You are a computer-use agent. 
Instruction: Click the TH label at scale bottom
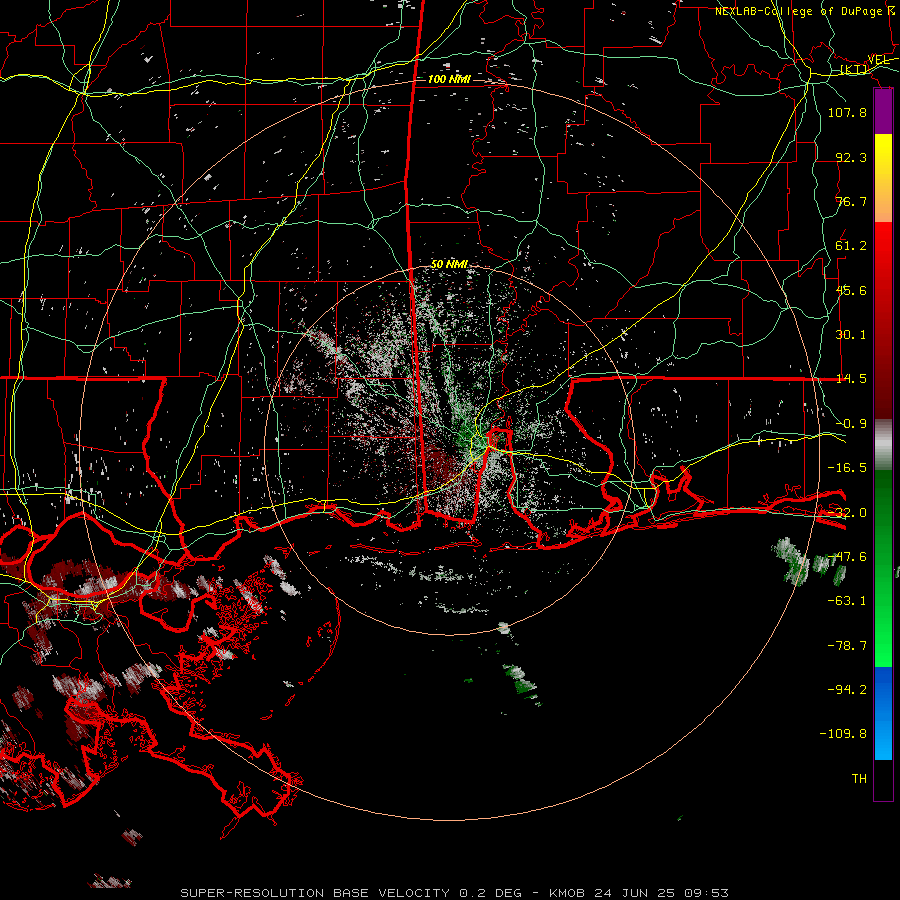pyautogui.click(x=859, y=779)
